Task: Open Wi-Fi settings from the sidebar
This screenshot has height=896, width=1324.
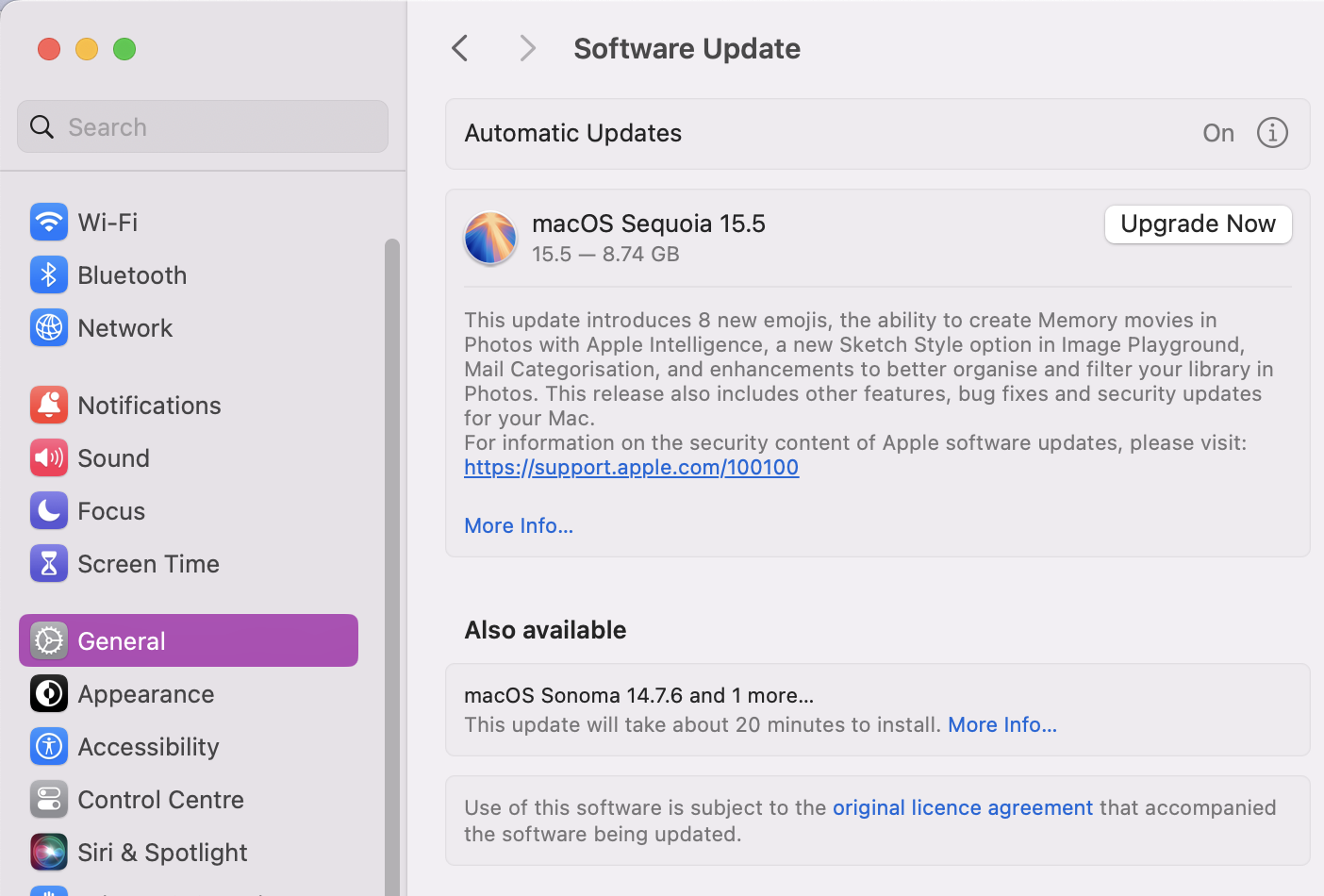Action: click(x=107, y=222)
